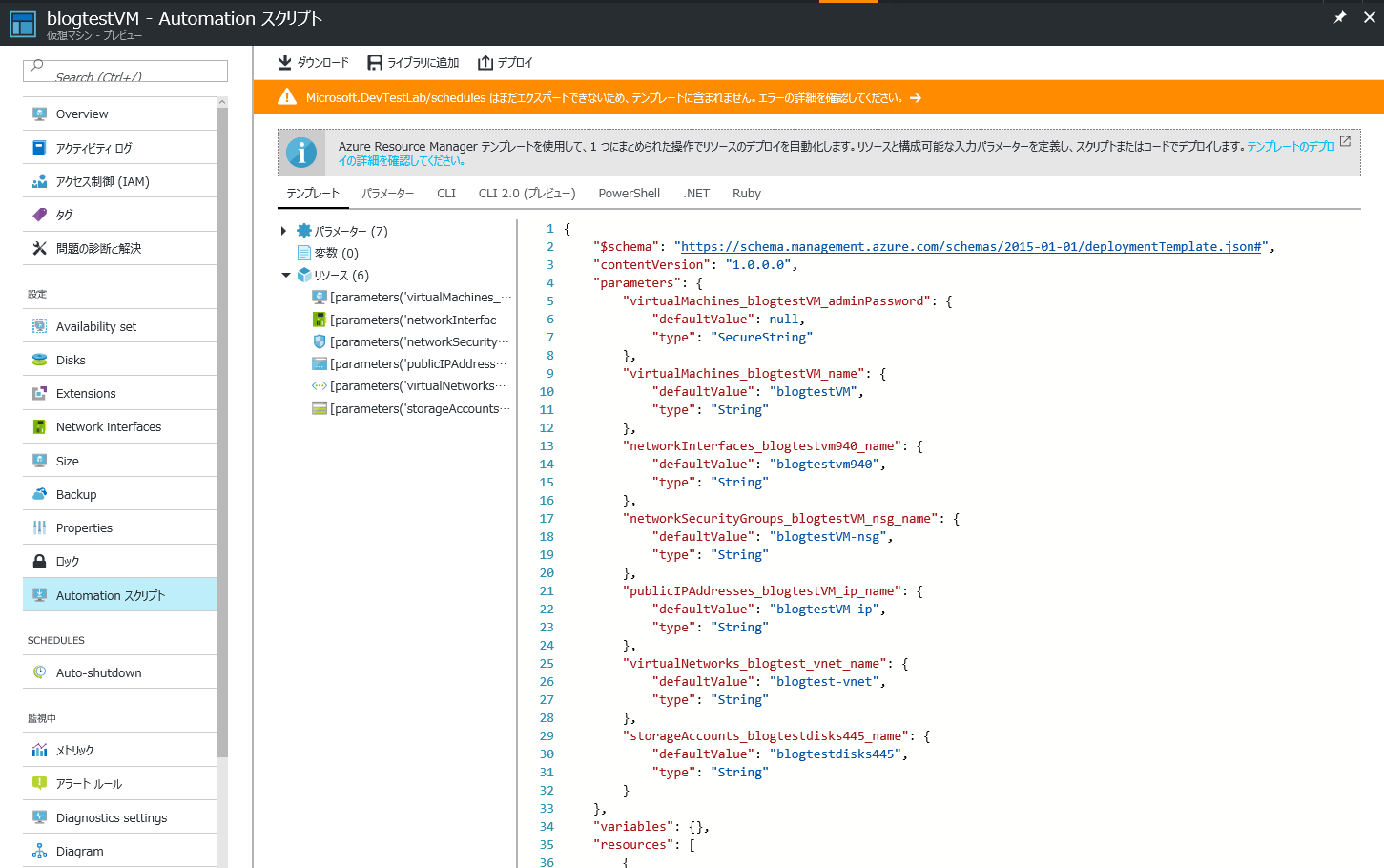Click Diagnostics settings icon
Image resolution: width=1384 pixels, height=868 pixels.
(x=39, y=817)
